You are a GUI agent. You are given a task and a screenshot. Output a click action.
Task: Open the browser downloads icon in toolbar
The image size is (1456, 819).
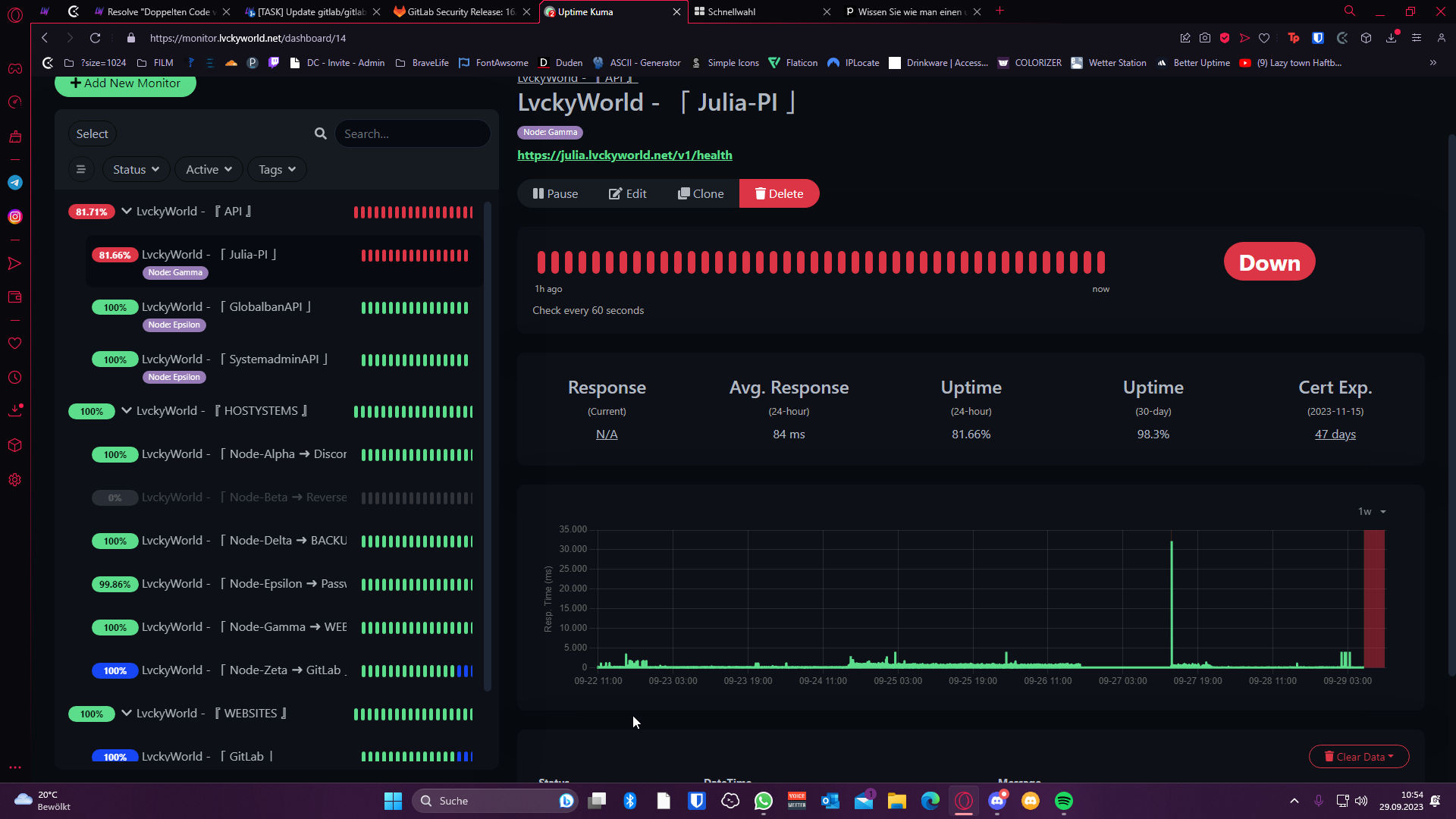pos(1392,38)
